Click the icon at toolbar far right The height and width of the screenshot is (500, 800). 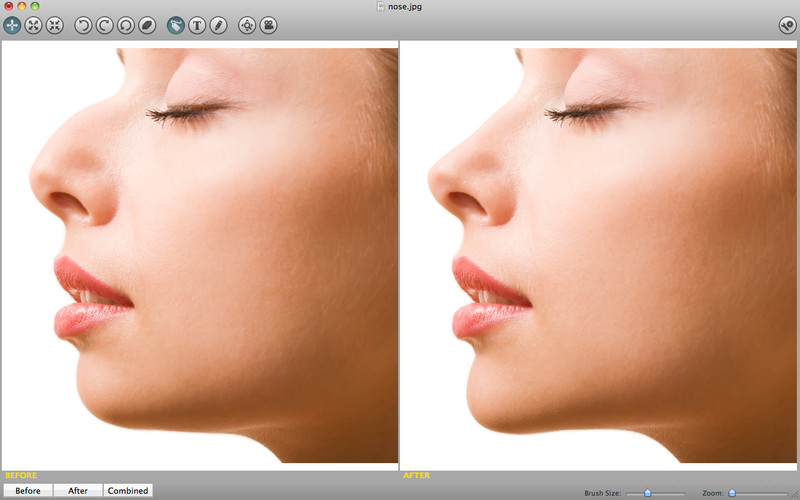tap(787, 26)
